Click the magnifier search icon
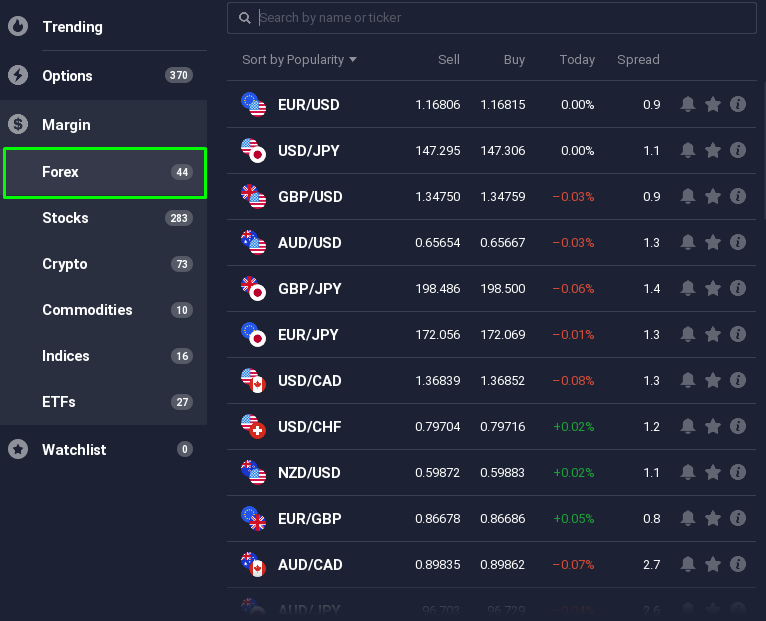Screen dimensions: 766x621 tap(244, 17)
